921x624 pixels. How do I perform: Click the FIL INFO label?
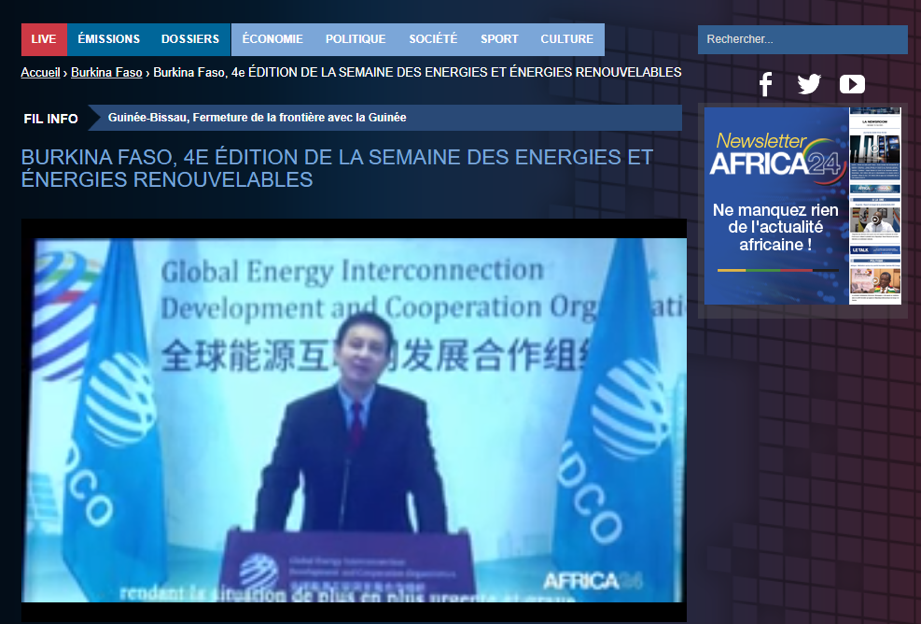pos(51,118)
